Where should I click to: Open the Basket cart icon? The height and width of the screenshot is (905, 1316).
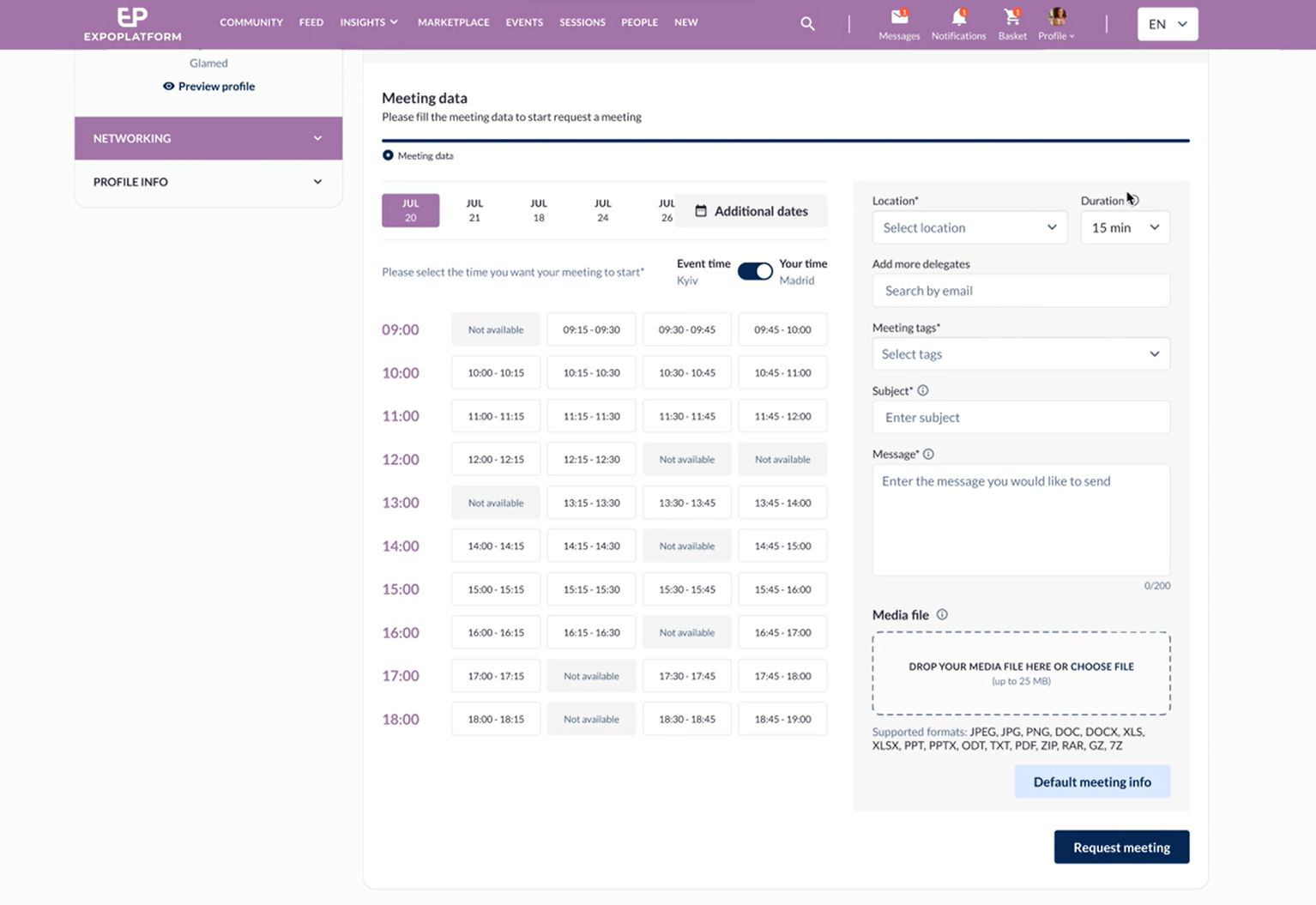pos(1011,17)
